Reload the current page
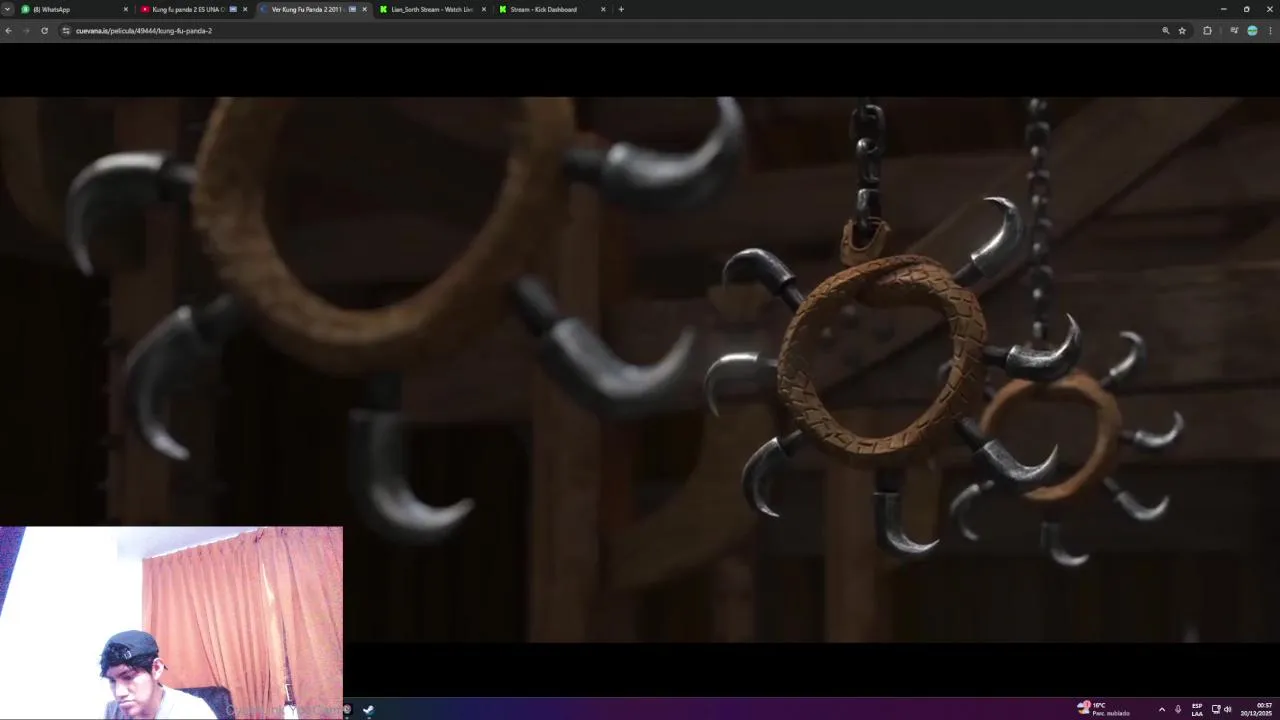1280x720 pixels. 44,31
